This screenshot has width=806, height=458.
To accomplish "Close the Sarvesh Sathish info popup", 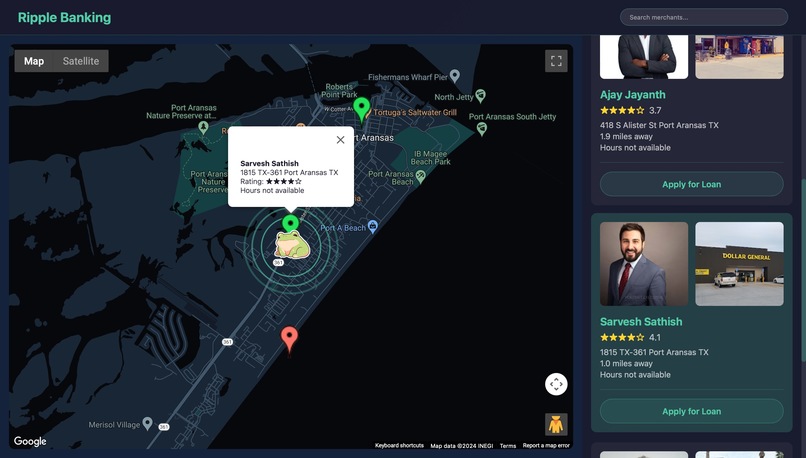I will pos(340,140).
